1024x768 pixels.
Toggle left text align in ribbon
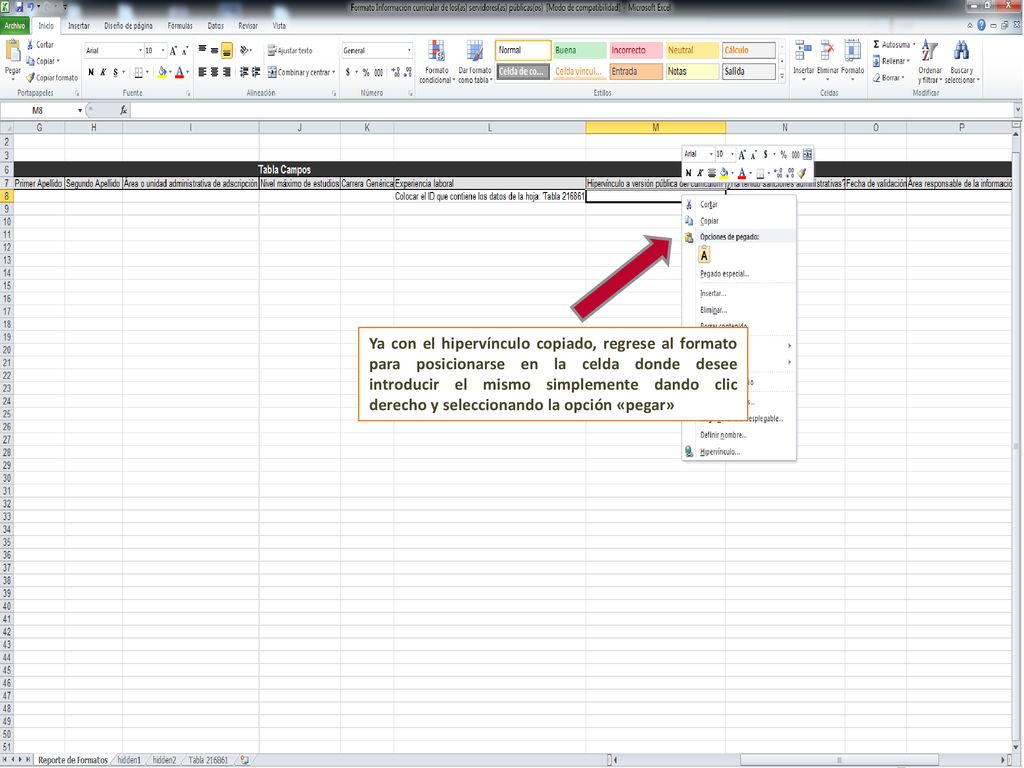tap(202, 72)
